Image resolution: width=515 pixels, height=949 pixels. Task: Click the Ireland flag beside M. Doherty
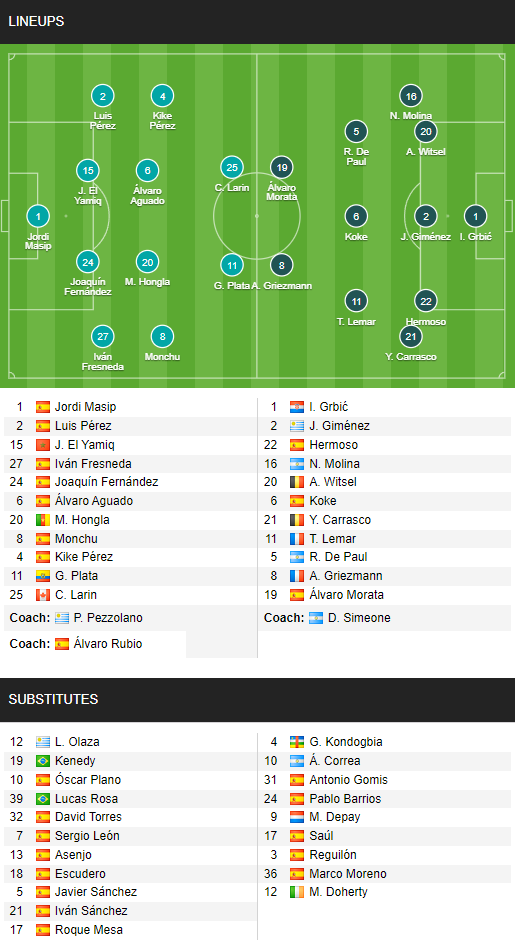(x=297, y=892)
